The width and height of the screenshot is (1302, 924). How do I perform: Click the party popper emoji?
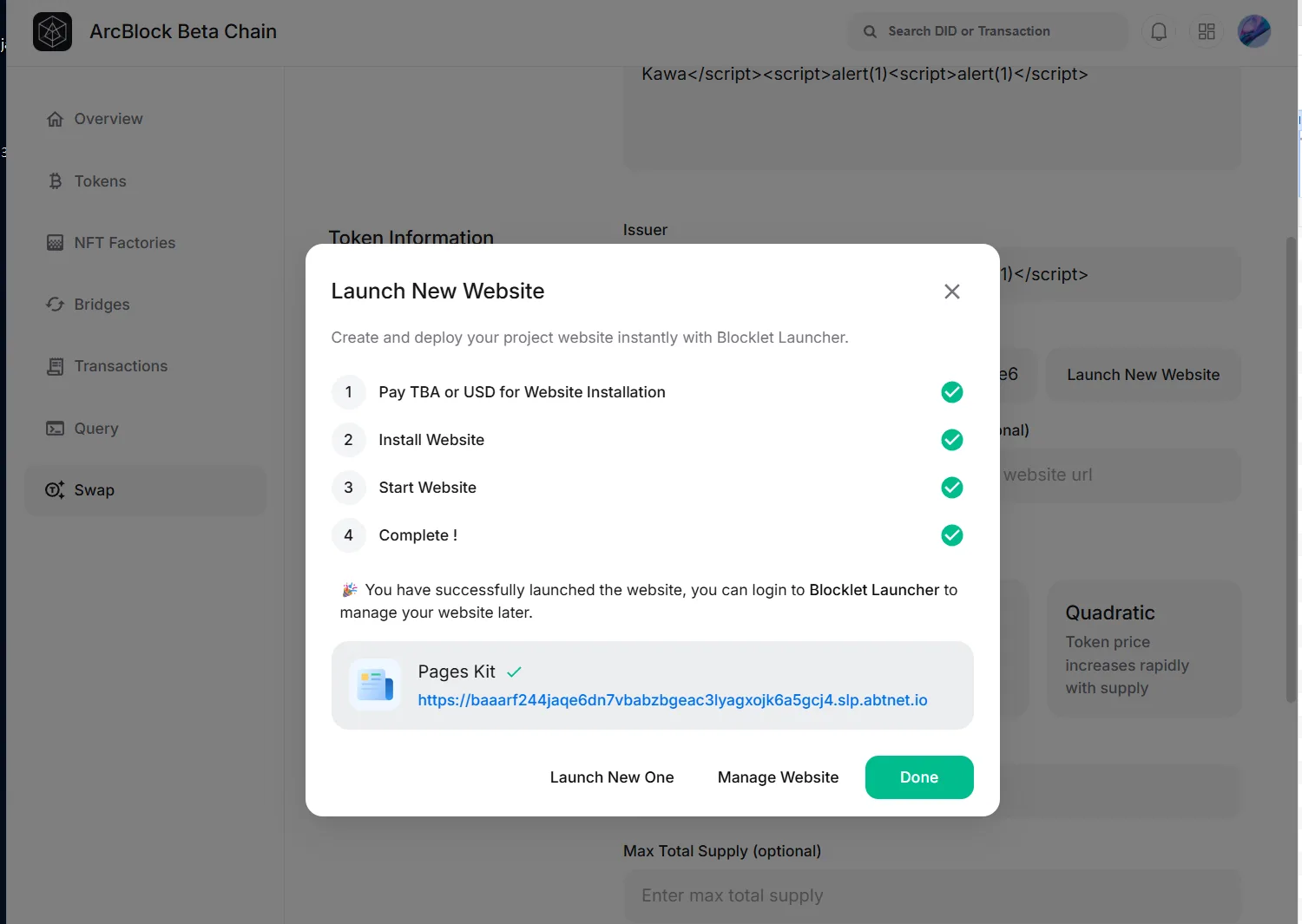(x=350, y=590)
